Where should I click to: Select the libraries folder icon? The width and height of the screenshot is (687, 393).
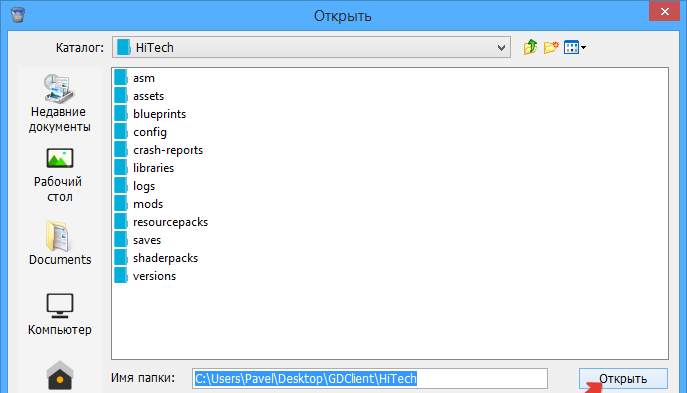(x=121, y=168)
